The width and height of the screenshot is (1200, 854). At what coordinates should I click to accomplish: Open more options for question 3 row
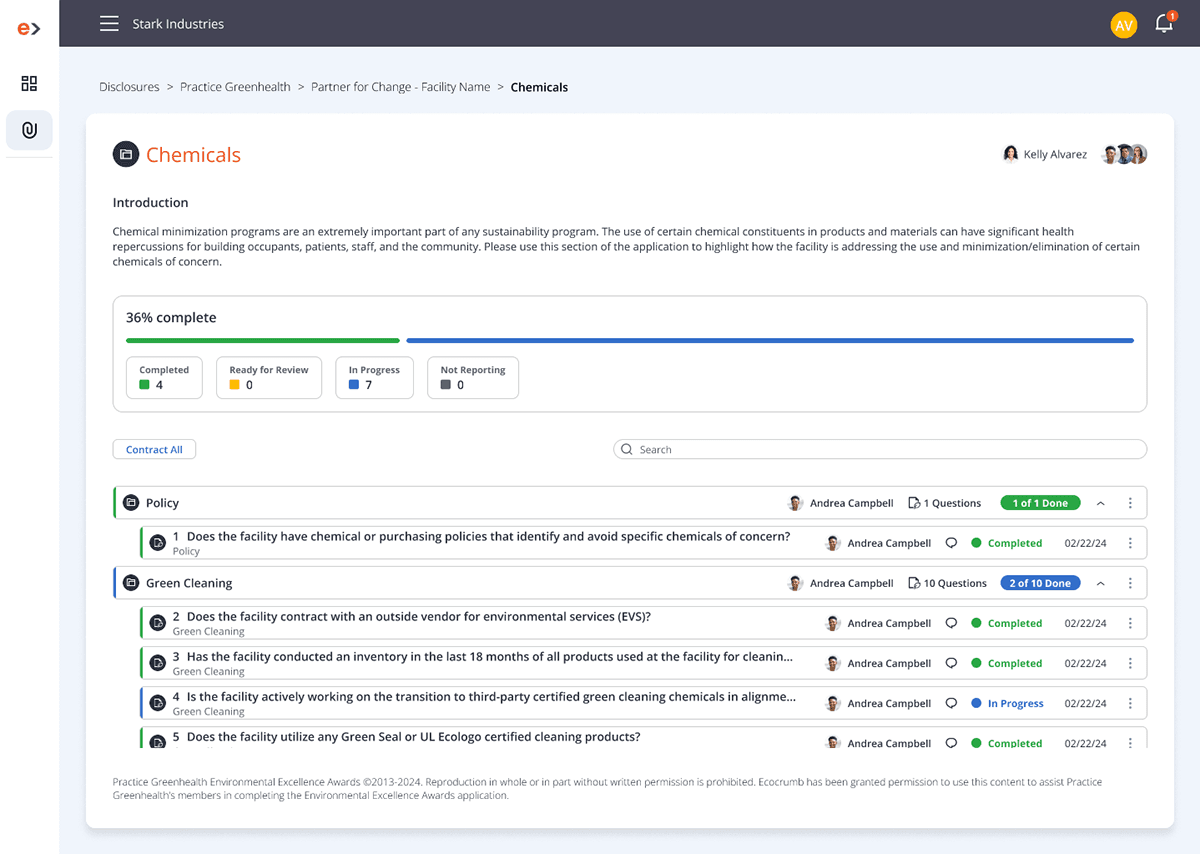click(x=1130, y=663)
